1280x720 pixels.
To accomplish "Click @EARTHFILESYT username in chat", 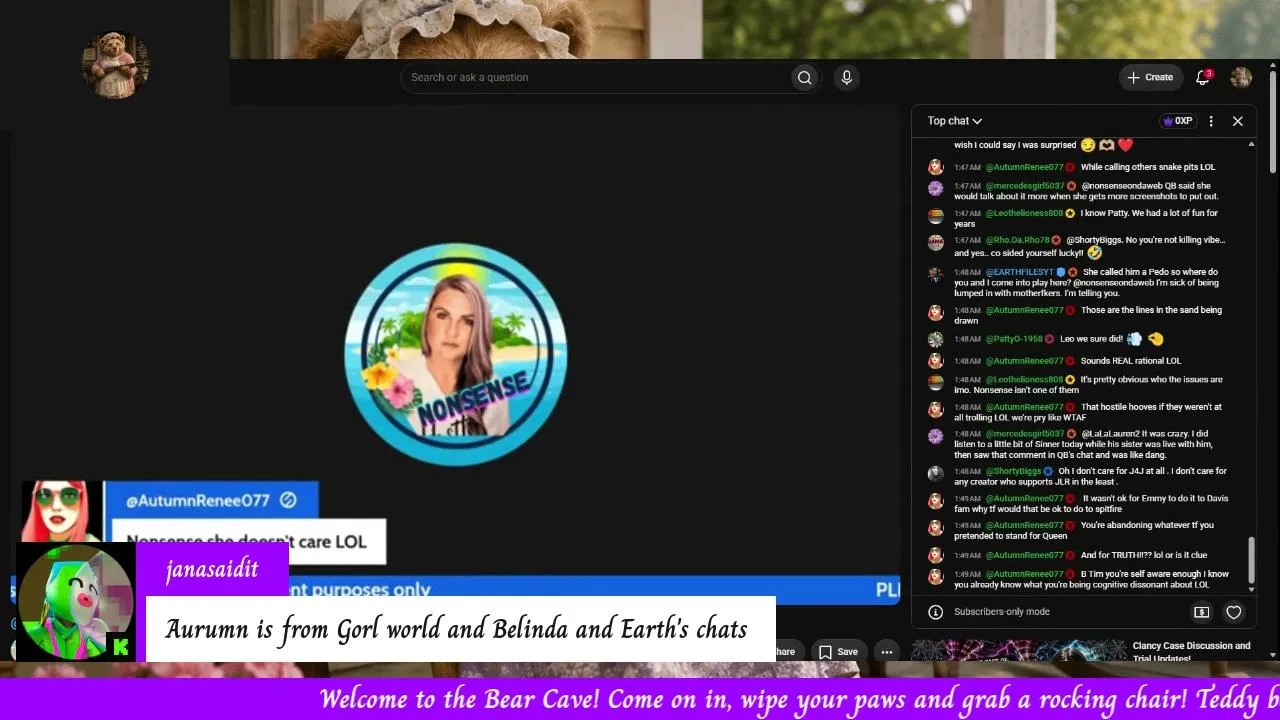I will tap(1019, 272).
